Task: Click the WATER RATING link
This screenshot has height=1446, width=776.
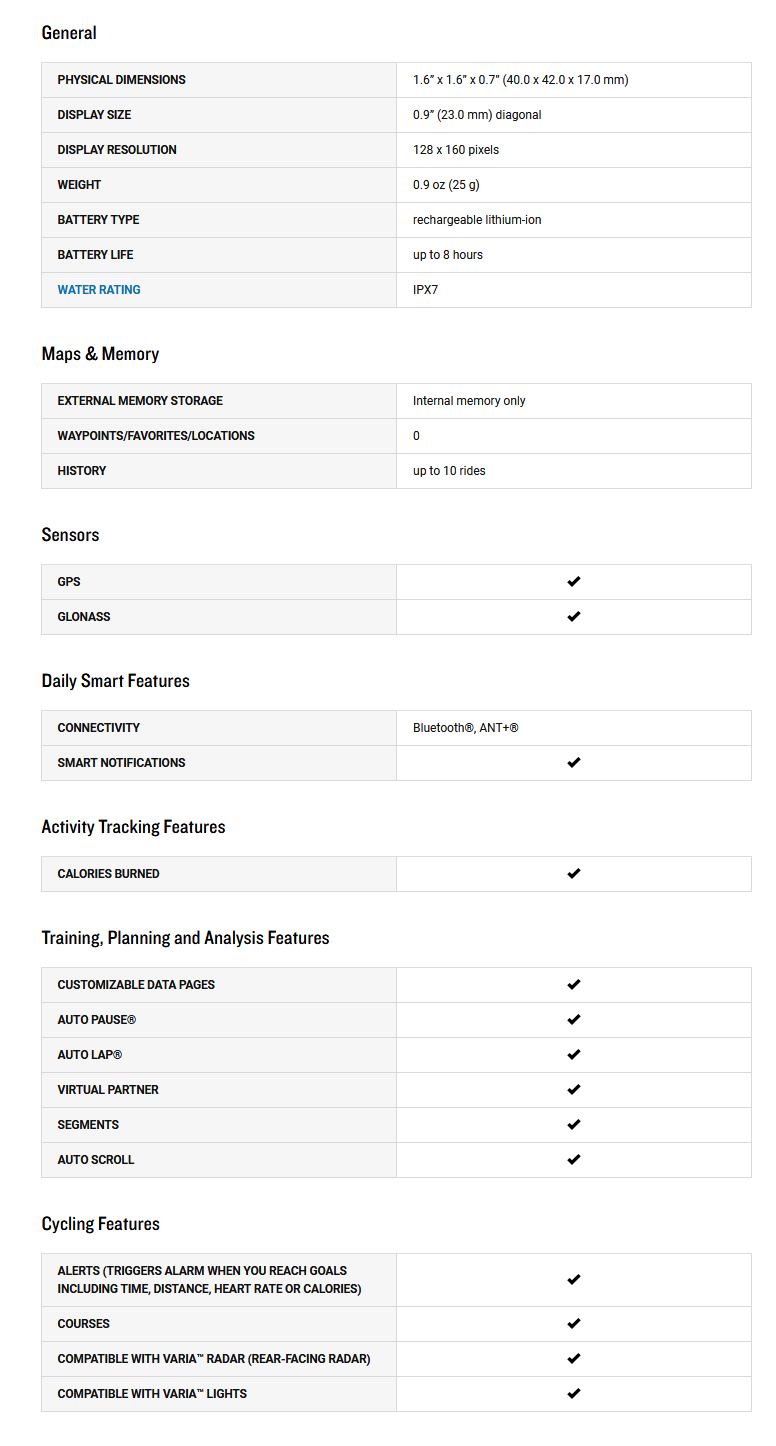Action: tap(99, 290)
